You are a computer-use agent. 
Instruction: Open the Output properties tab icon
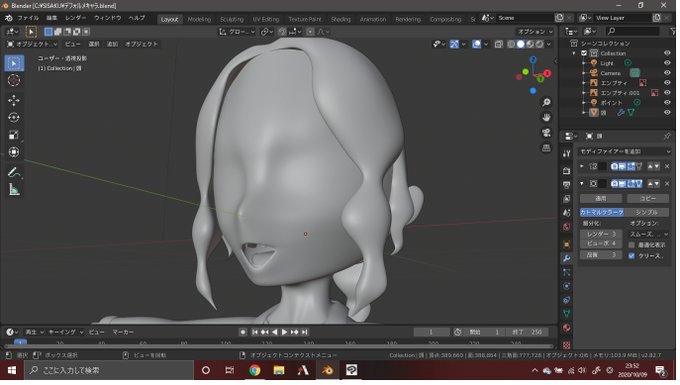(x=566, y=185)
